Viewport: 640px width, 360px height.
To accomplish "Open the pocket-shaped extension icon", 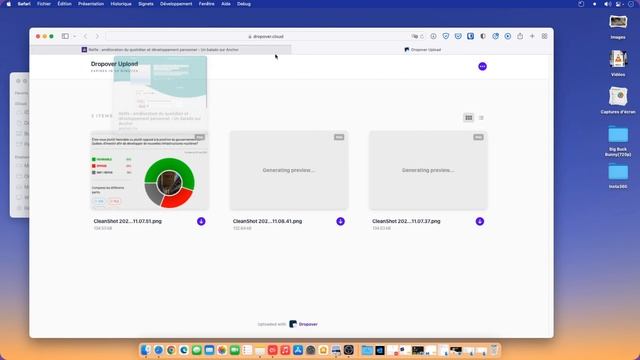I will pyautogui.click(x=458, y=36).
